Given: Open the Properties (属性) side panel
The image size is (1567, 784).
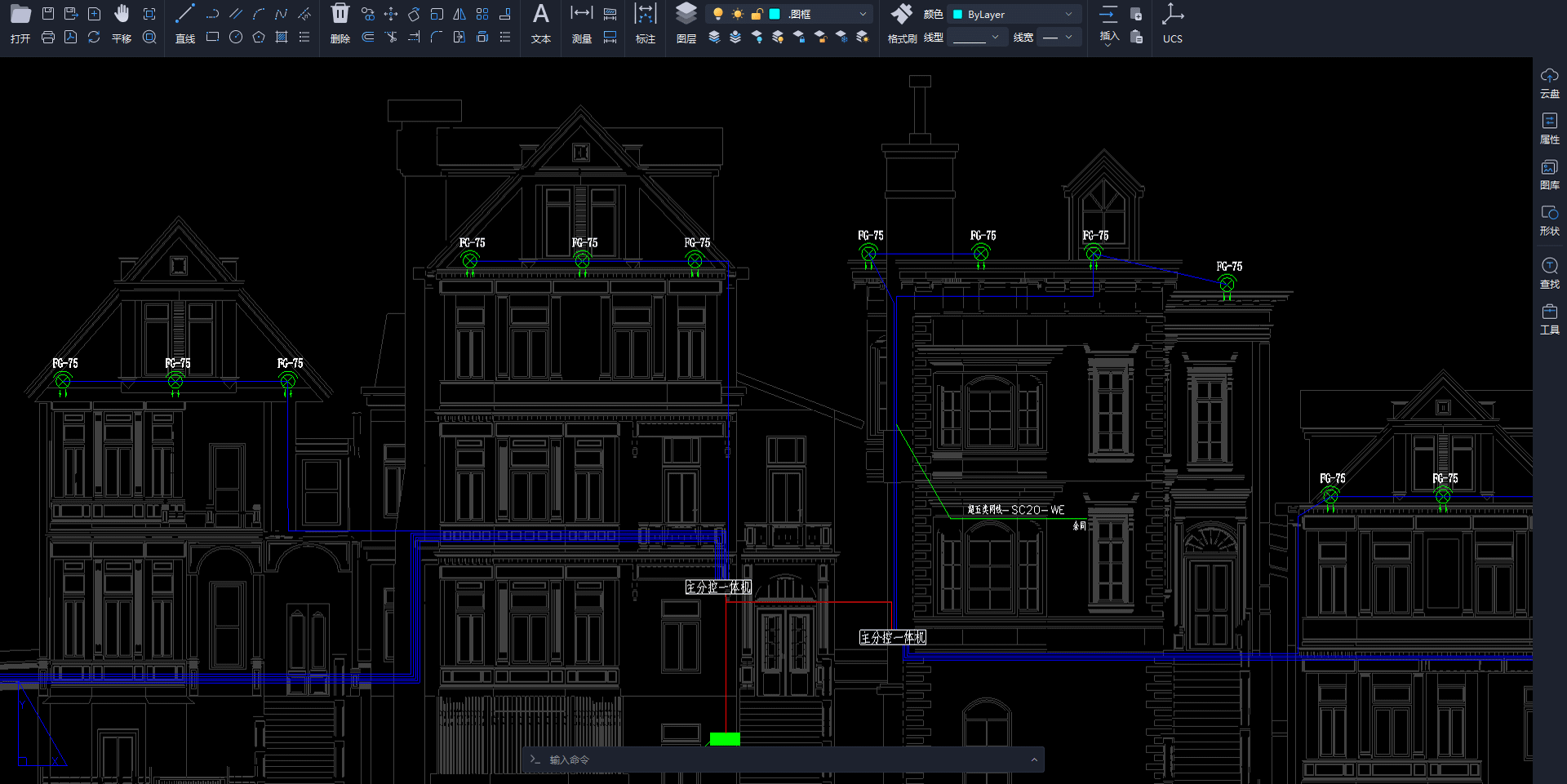Looking at the screenshot, I should click(x=1549, y=127).
